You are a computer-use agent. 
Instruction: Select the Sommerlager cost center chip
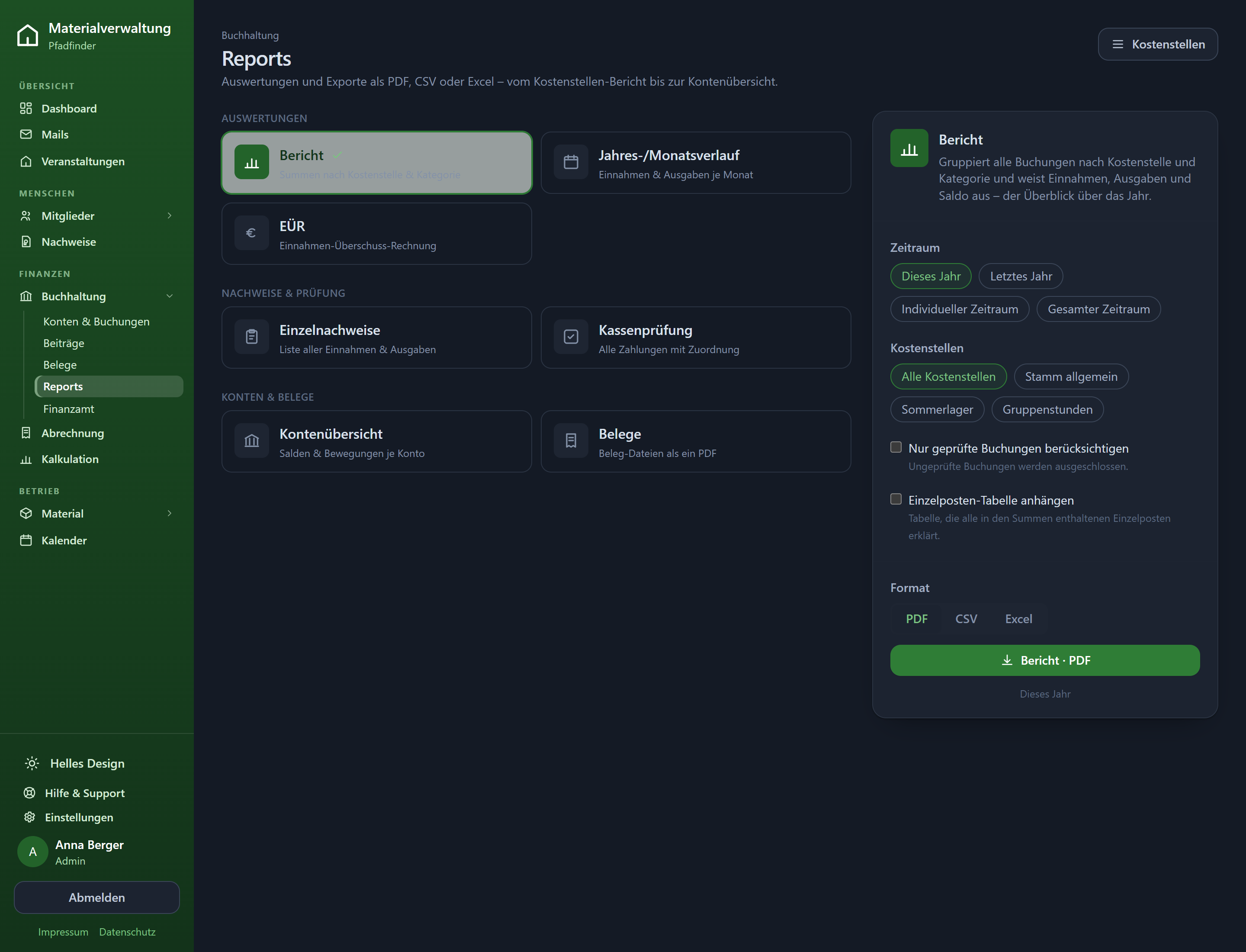coord(937,409)
